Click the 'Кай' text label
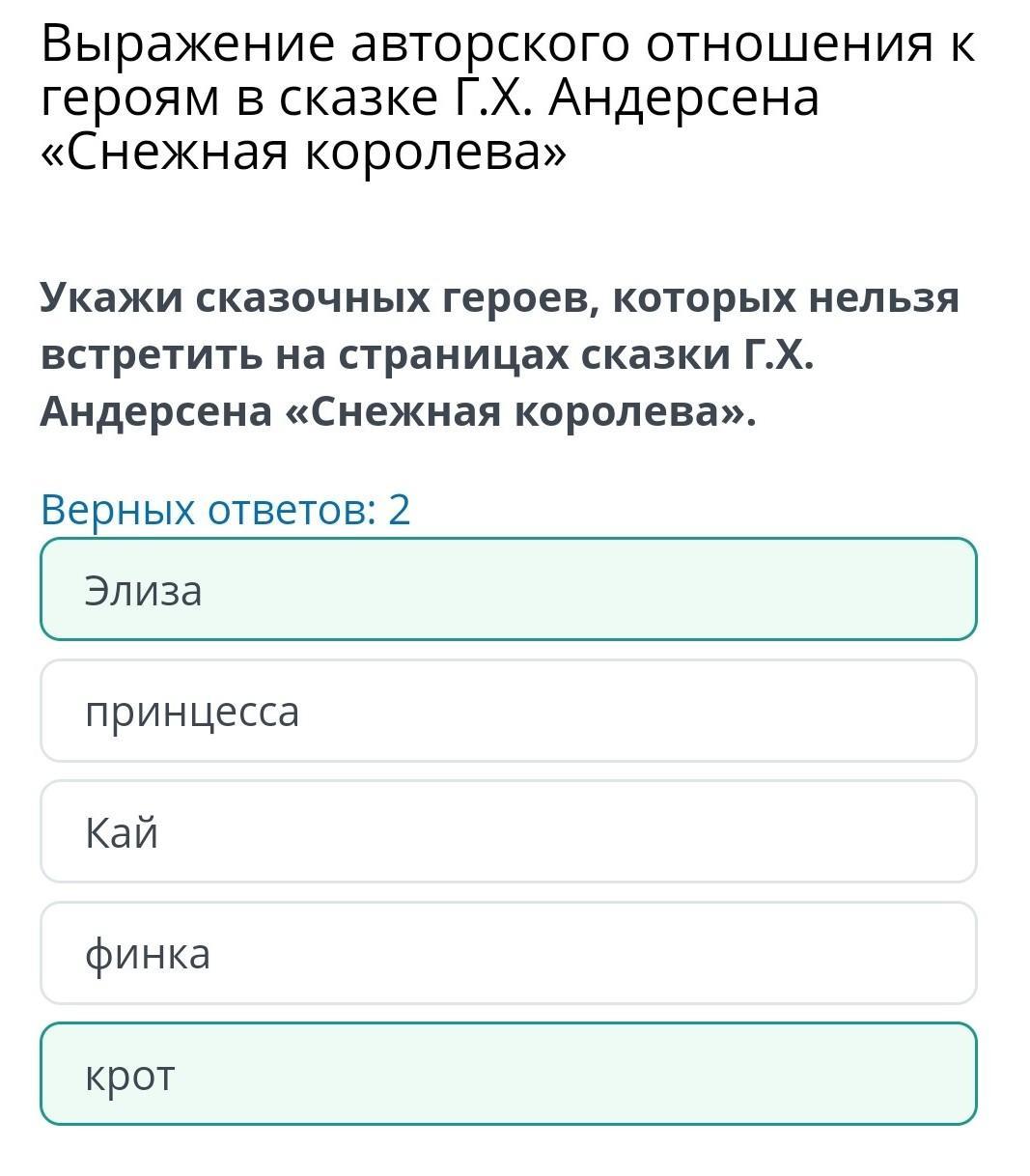The height and width of the screenshot is (1176, 1030). tap(122, 832)
